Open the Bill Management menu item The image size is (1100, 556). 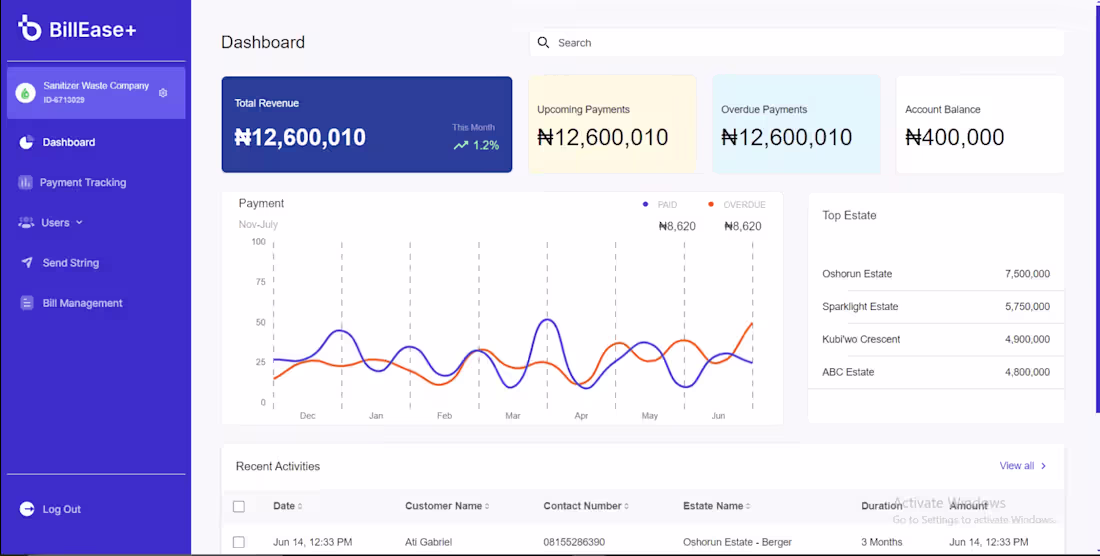coord(82,303)
